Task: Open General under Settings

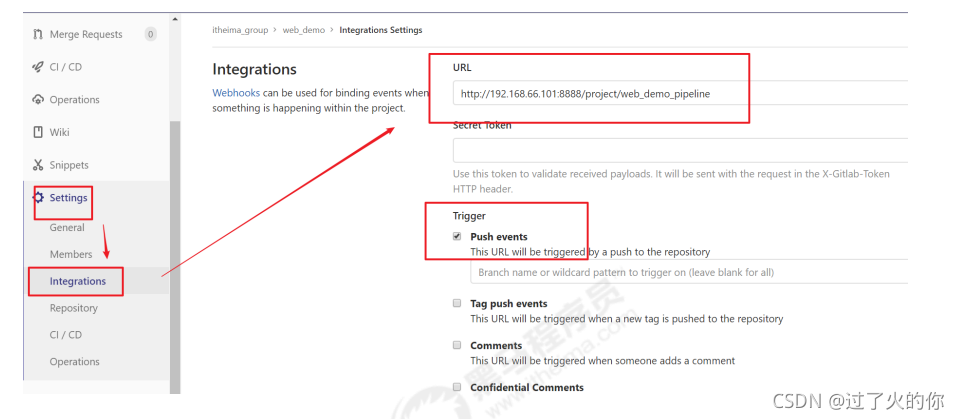Action: click(67, 228)
